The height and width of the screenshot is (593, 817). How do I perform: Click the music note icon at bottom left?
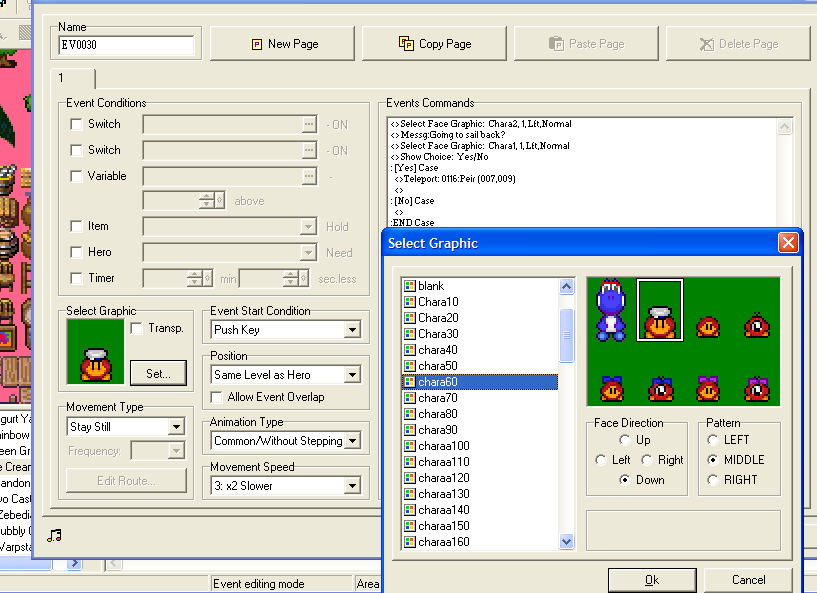coord(54,535)
